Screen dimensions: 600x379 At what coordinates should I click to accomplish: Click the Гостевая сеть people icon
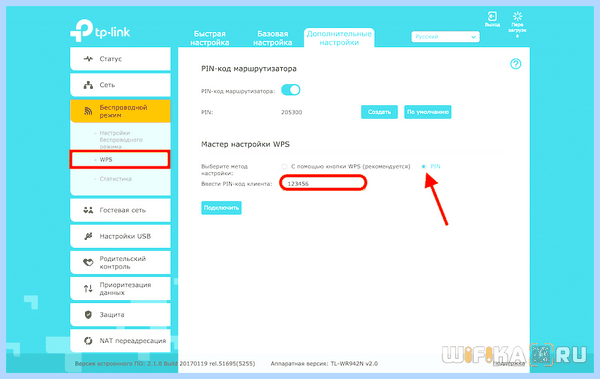(88, 210)
